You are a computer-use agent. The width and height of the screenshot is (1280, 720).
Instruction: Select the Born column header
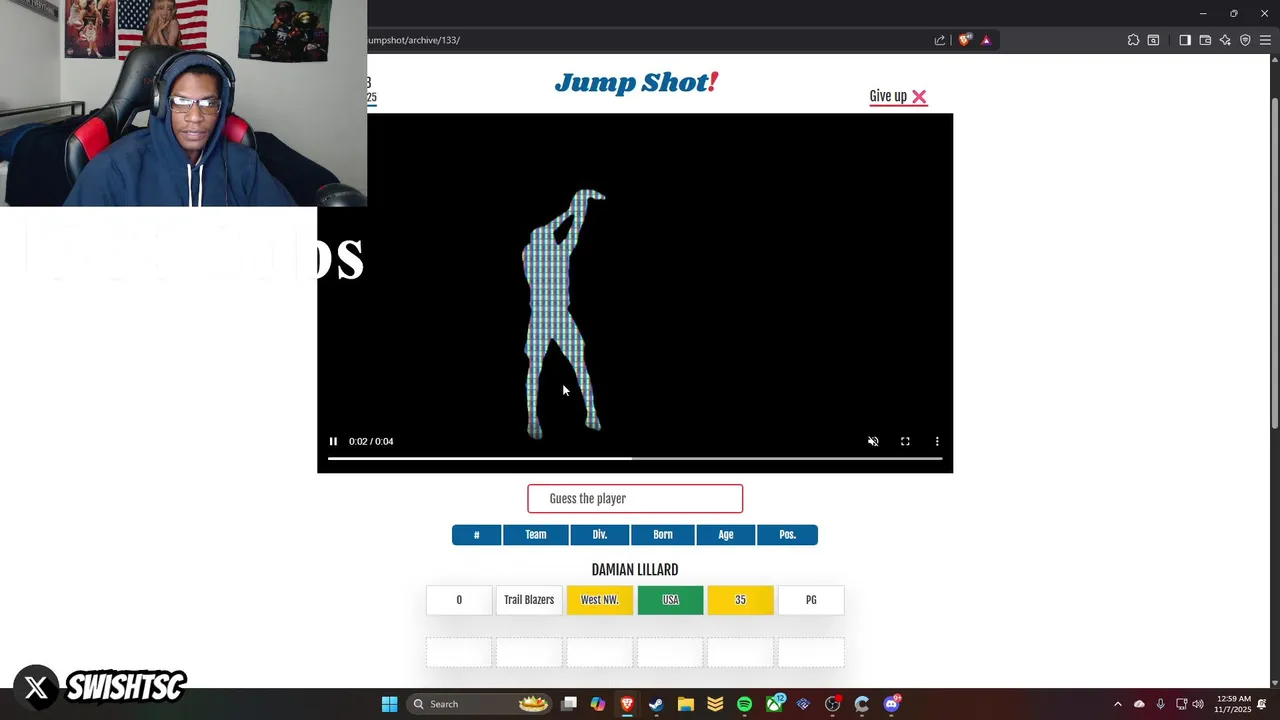click(x=663, y=535)
